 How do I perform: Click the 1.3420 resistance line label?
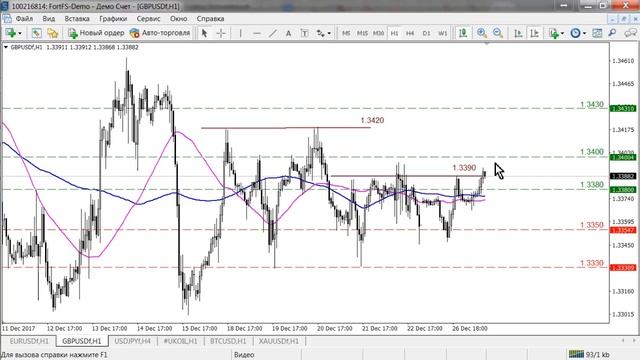[372, 120]
